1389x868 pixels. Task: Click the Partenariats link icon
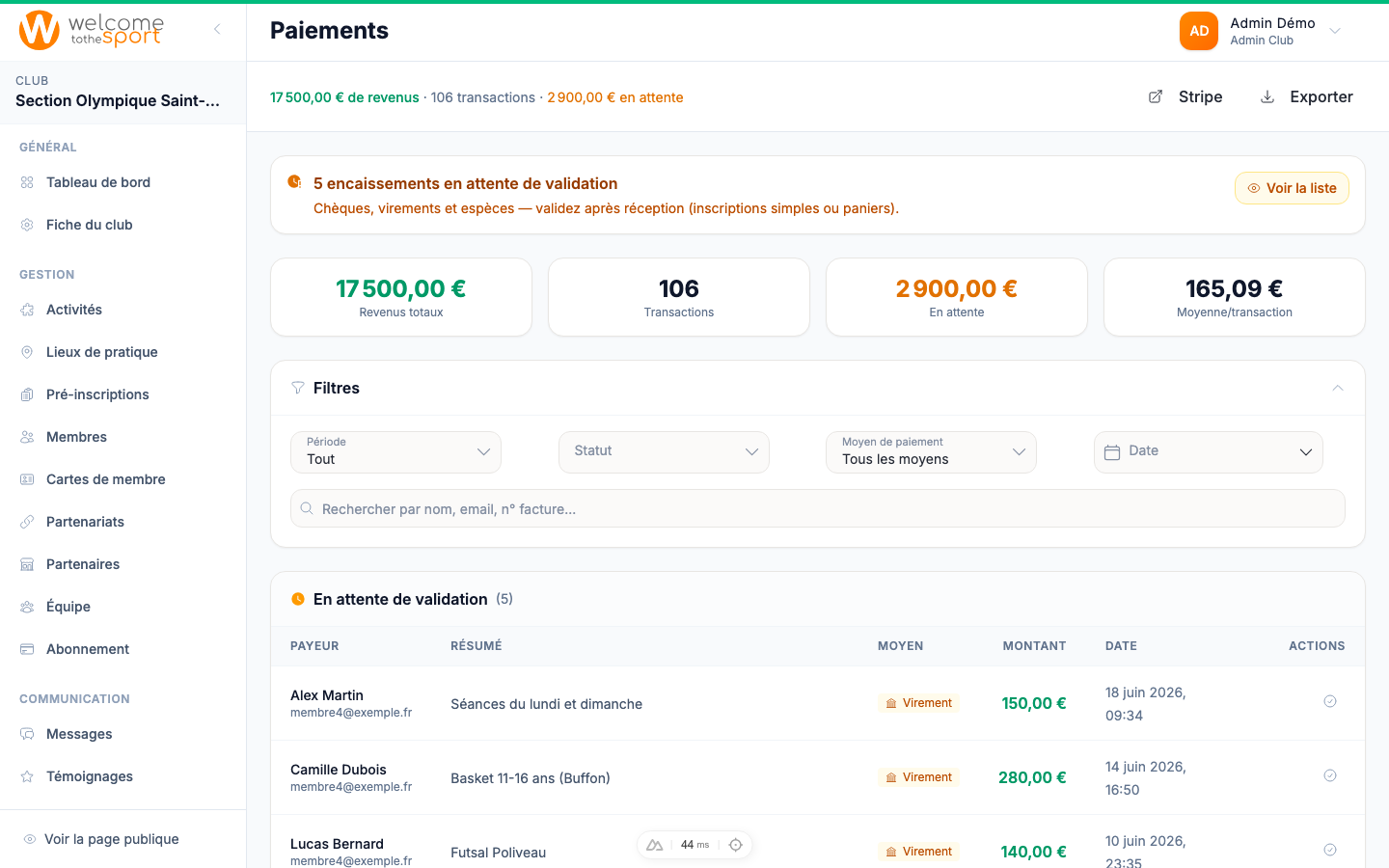tap(27, 522)
